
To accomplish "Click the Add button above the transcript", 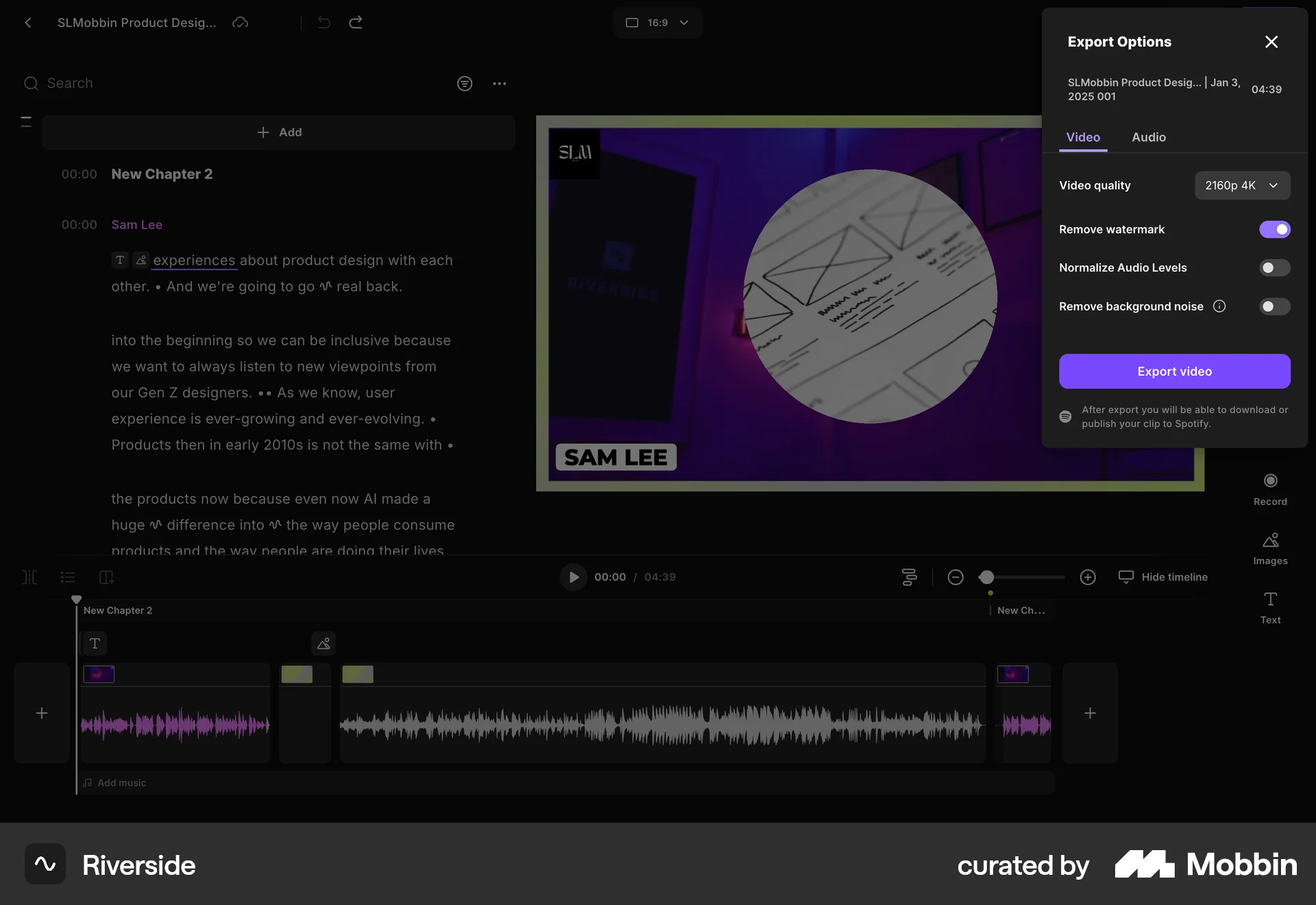I will coord(279,132).
